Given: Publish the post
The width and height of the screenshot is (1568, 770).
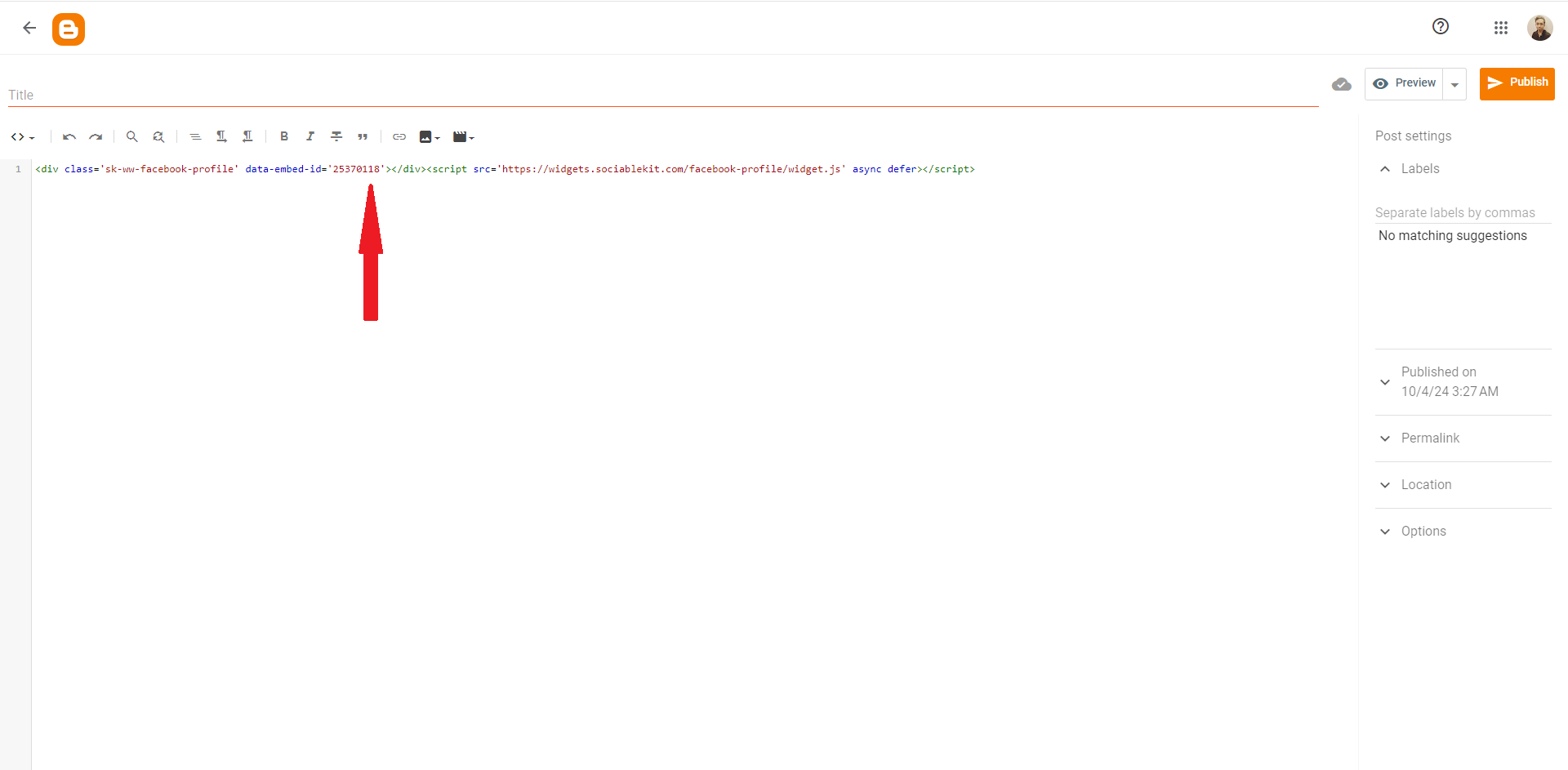Looking at the screenshot, I should pyautogui.click(x=1517, y=83).
